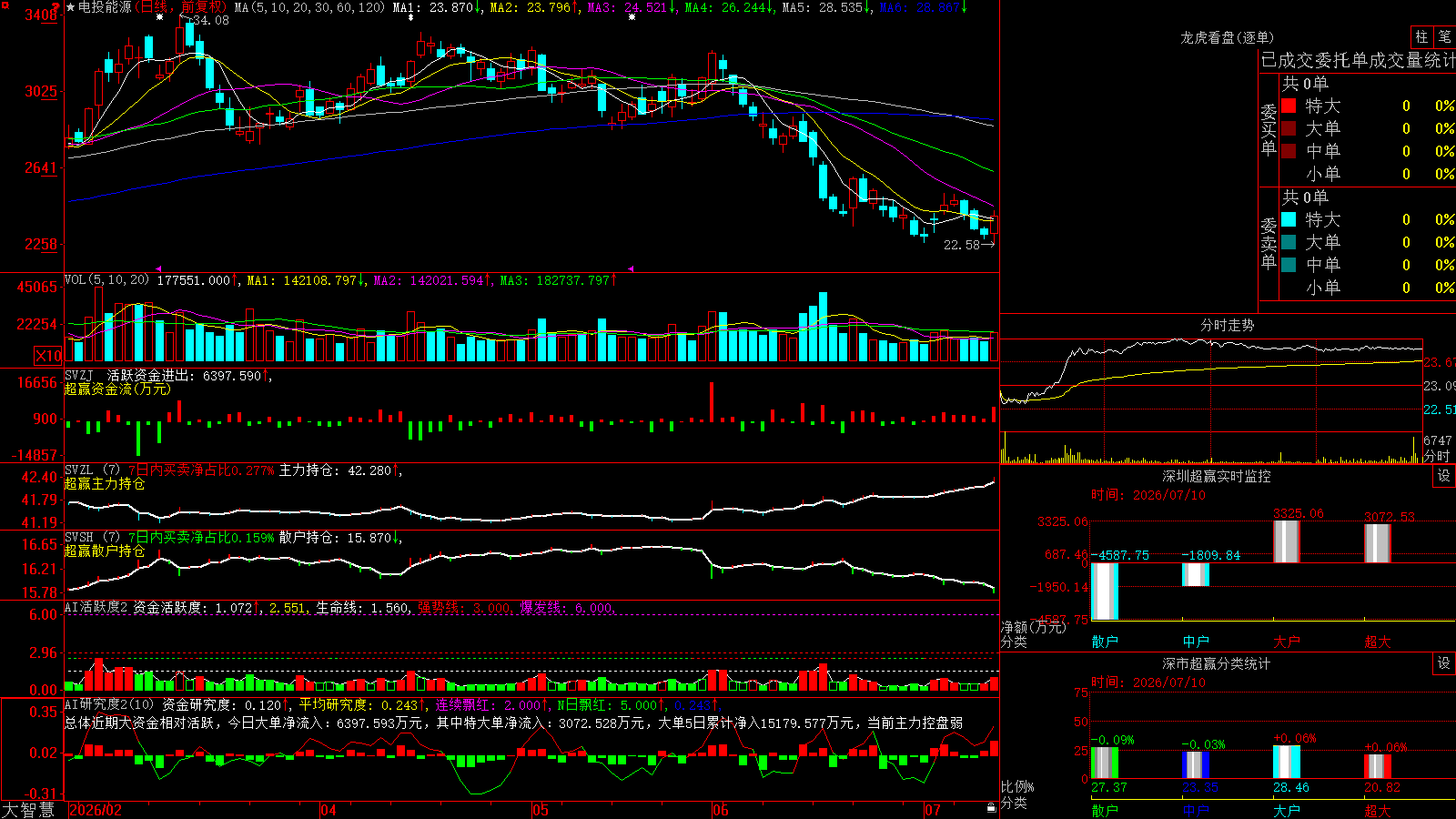1456x819 pixels.
Task: Click the 主力持仓: 42.280 value
Action: pos(335,470)
